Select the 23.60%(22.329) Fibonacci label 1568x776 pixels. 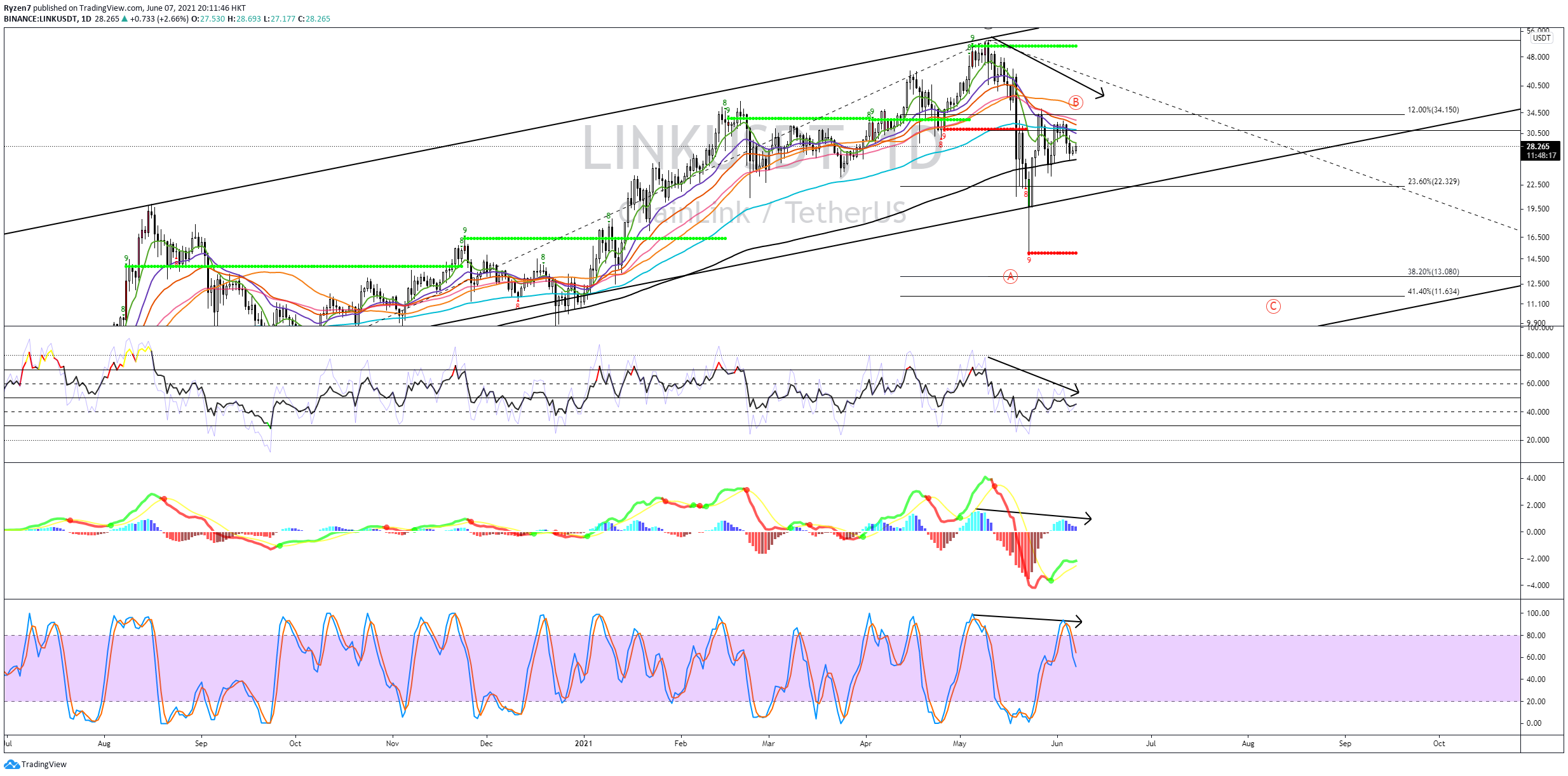click(x=1433, y=182)
